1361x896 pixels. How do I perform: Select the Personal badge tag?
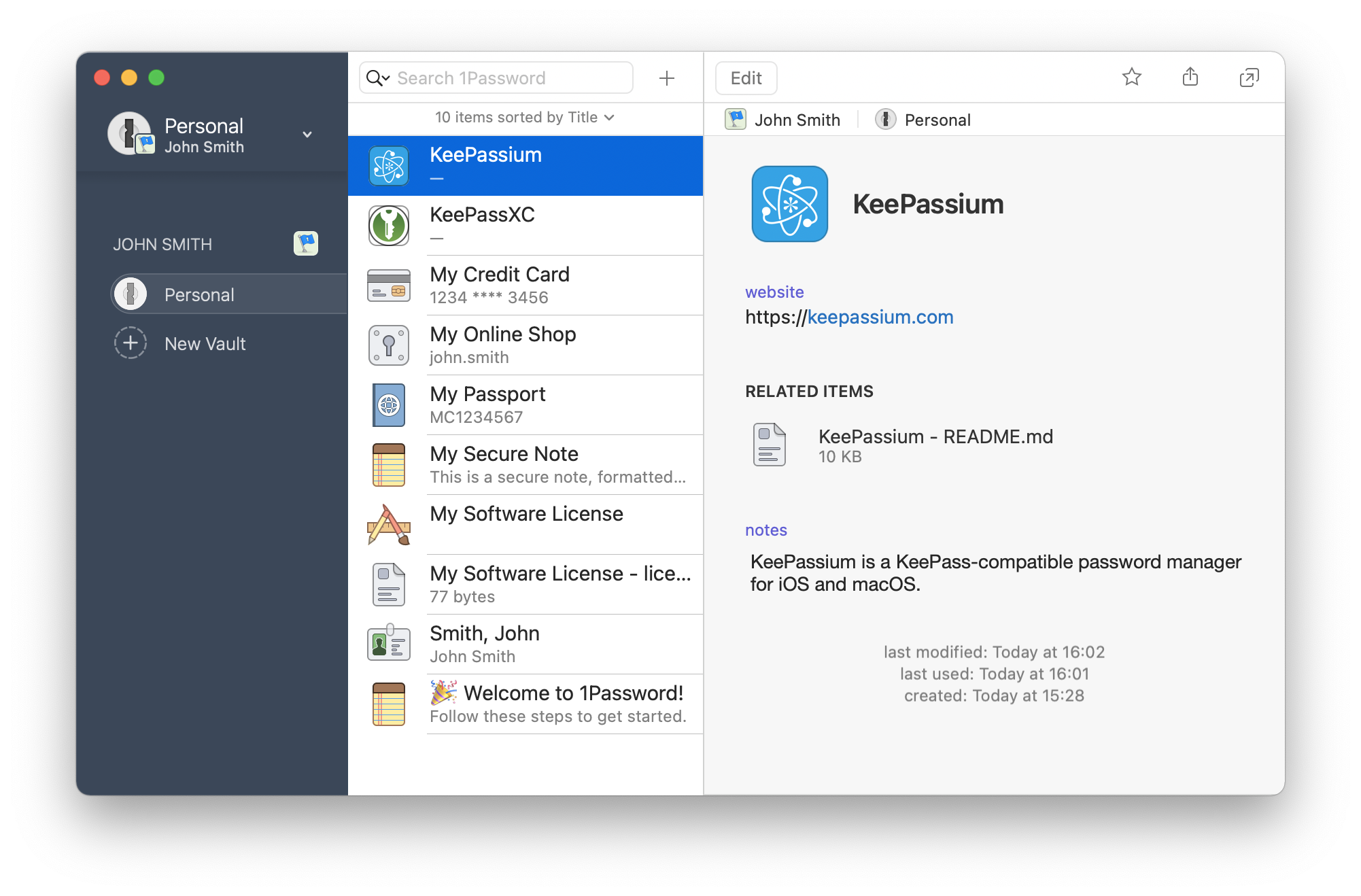920,119
